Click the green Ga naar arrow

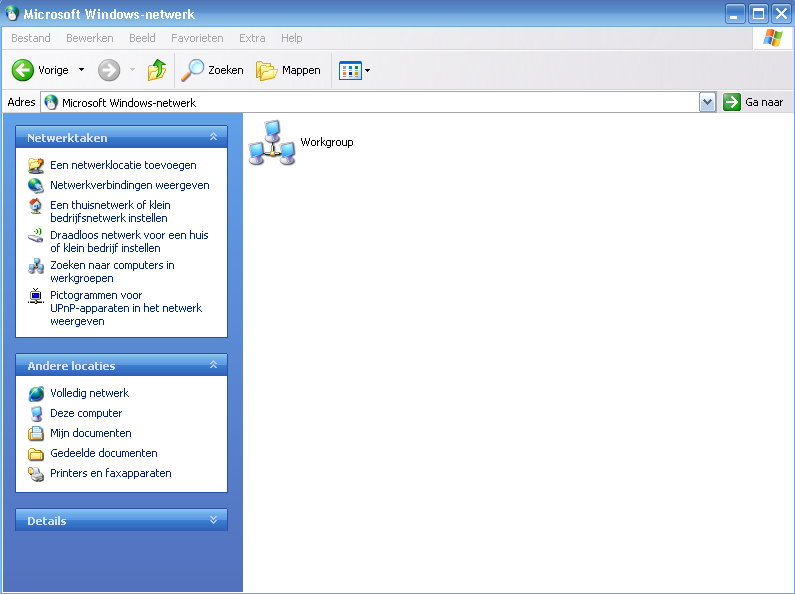point(732,102)
